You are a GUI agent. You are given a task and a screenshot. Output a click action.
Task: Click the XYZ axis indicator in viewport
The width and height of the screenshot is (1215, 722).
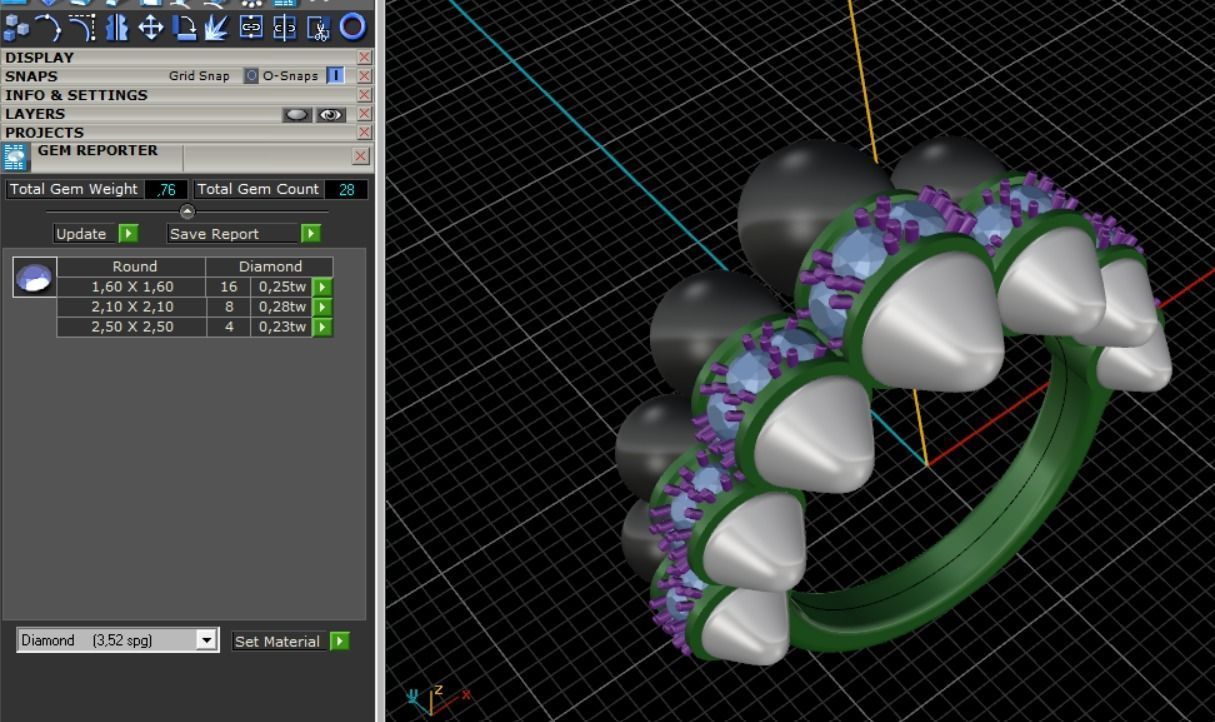pos(437,698)
